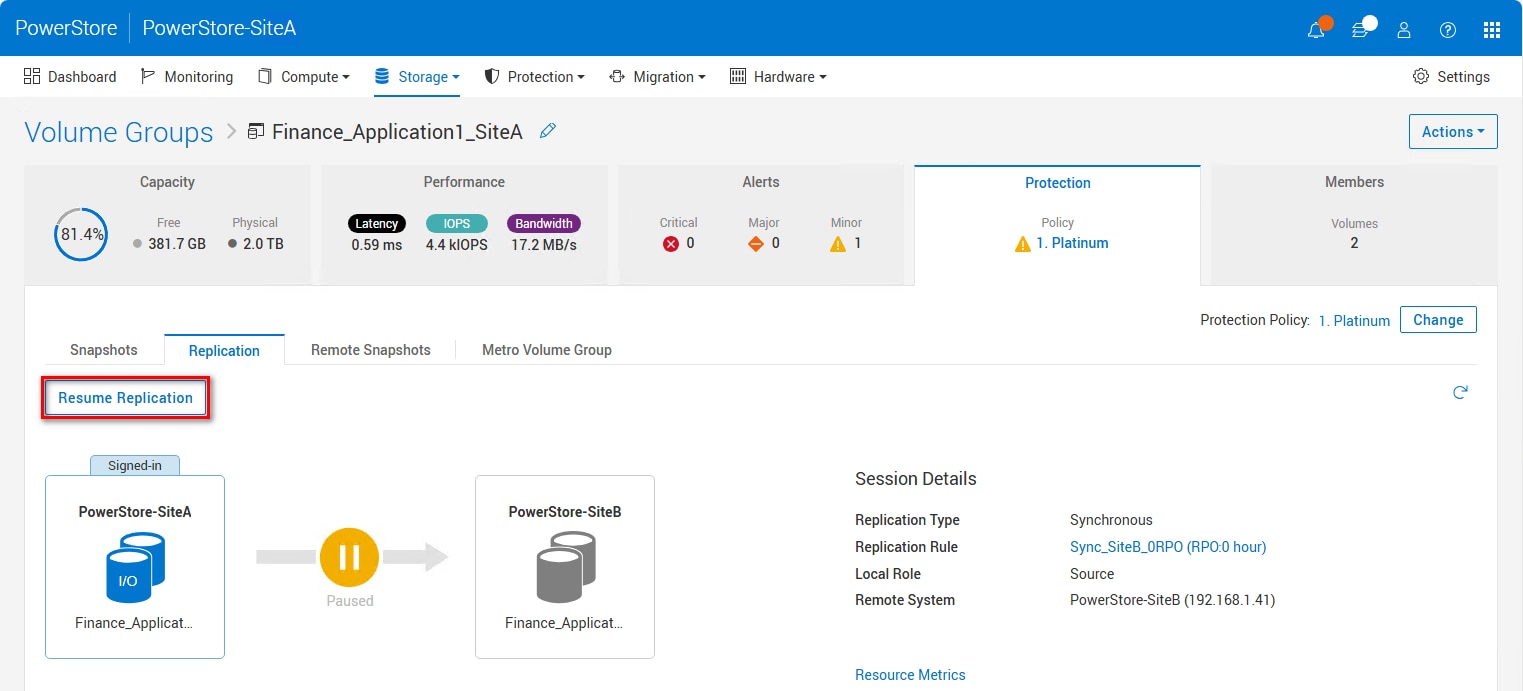Screen dimensions: 1523x691
Task: Open the apps grid icon
Action: point(1492,30)
